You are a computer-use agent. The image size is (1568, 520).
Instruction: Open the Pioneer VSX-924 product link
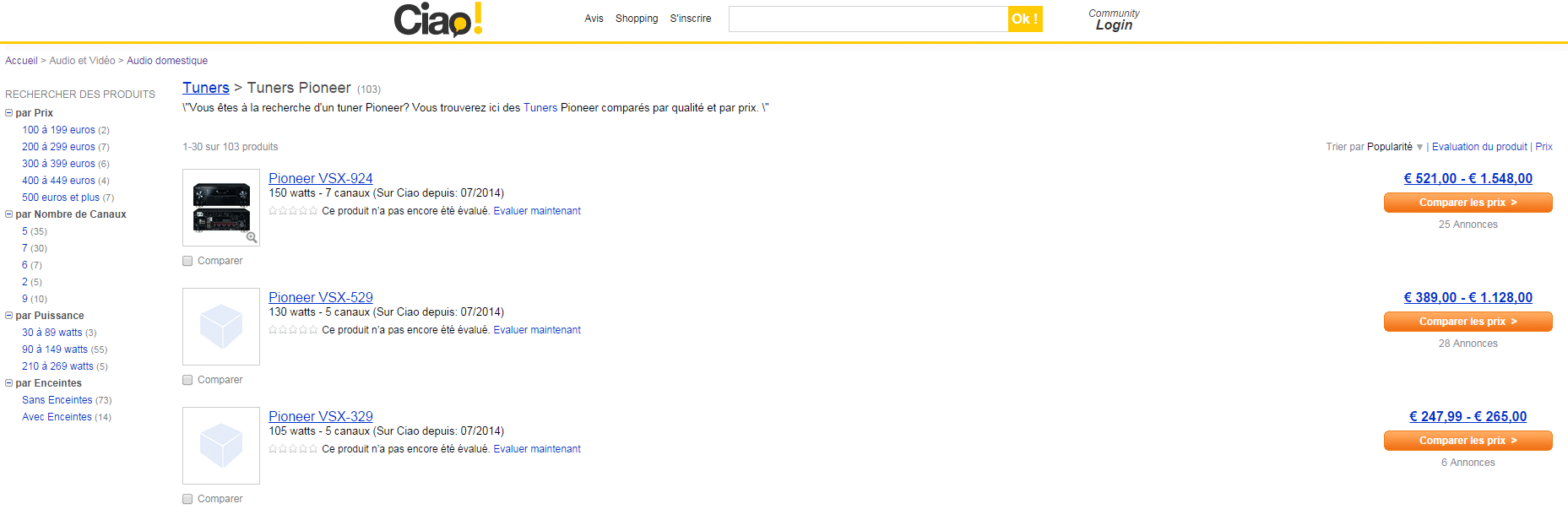pos(321,178)
